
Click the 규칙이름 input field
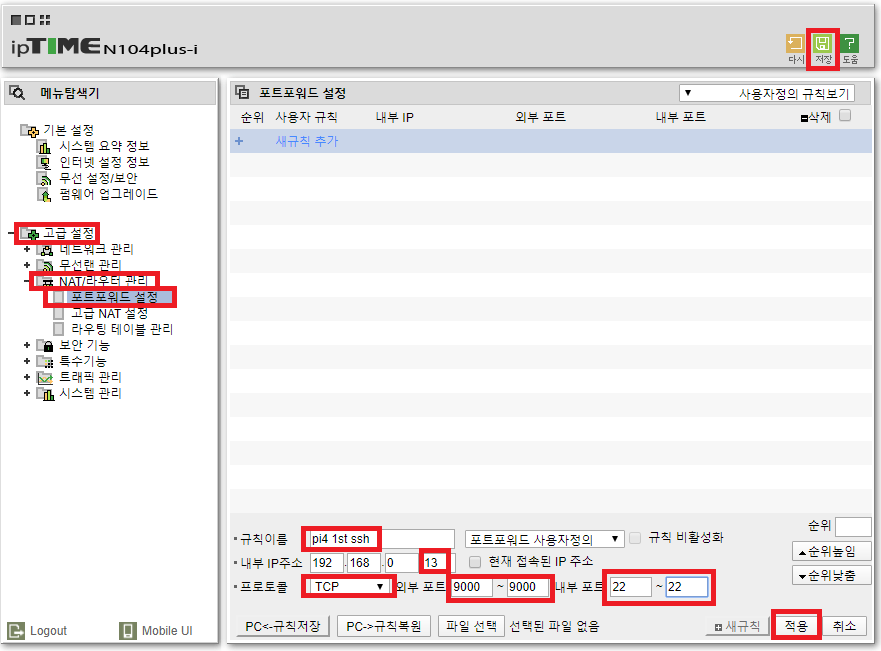(x=381, y=539)
